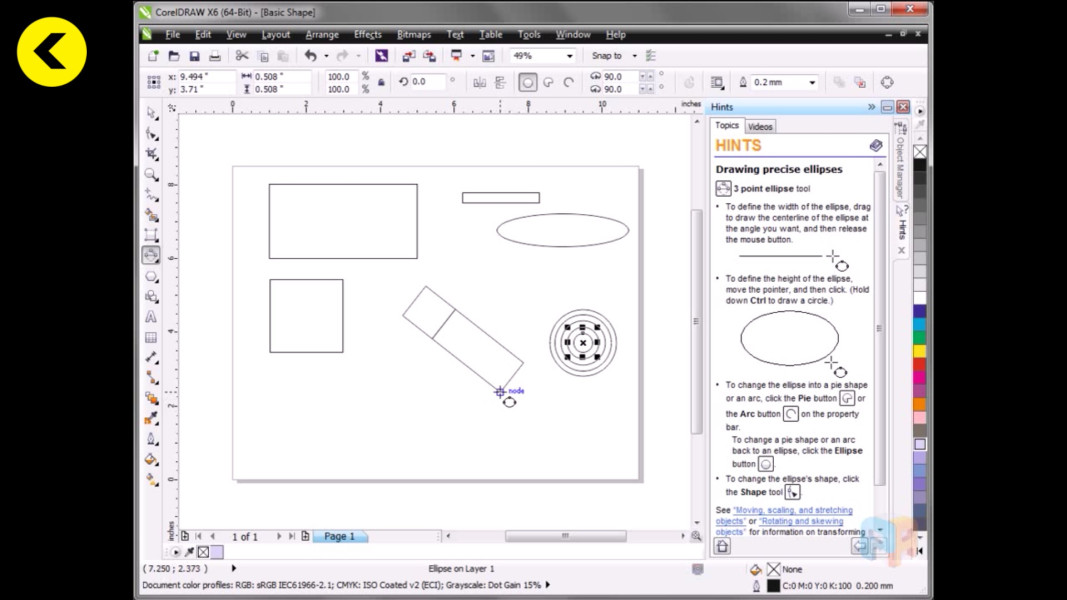Undo the last action
Image resolution: width=1067 pixels, height=600 pixels.
tap(310, 56)
